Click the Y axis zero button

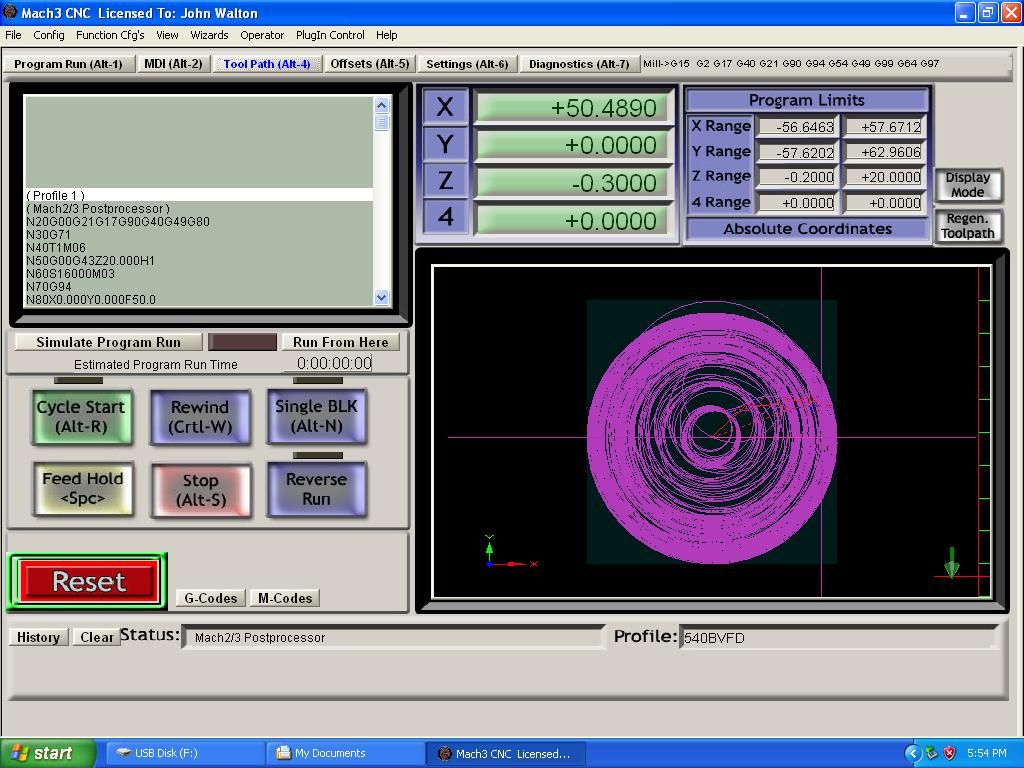(445, 144)
